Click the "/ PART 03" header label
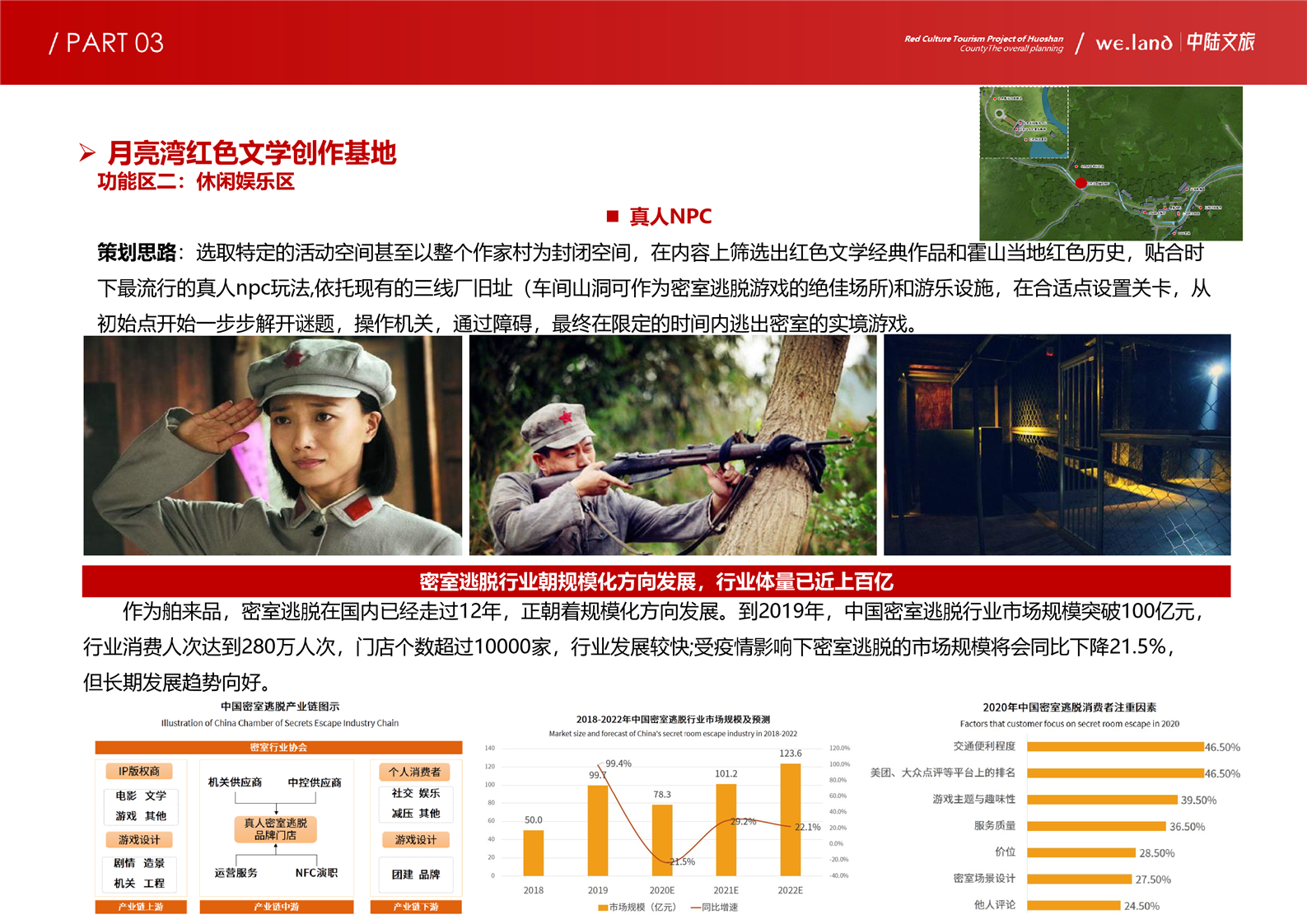This screenshot has width=1307, height=924. [x=106, y=43]
